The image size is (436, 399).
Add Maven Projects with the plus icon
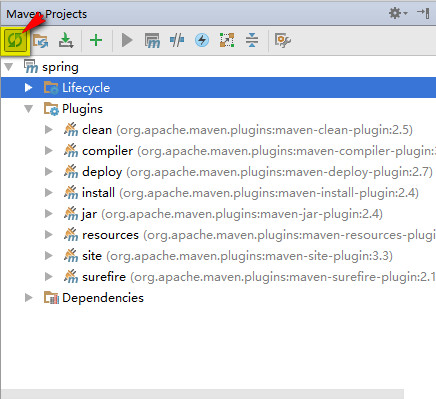coord(96,40)
